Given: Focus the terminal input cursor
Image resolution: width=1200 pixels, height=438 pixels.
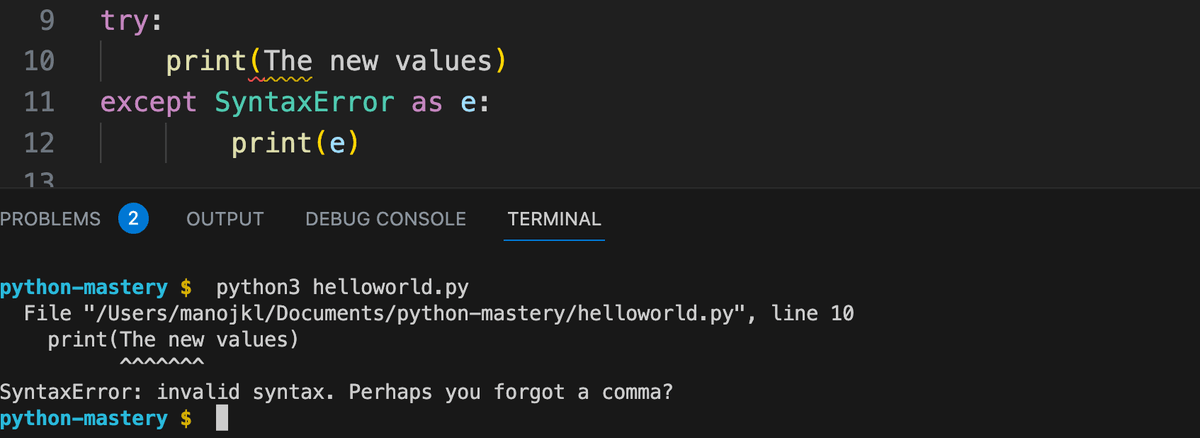Looking at the screenshot, I should [x=222, y=418].
